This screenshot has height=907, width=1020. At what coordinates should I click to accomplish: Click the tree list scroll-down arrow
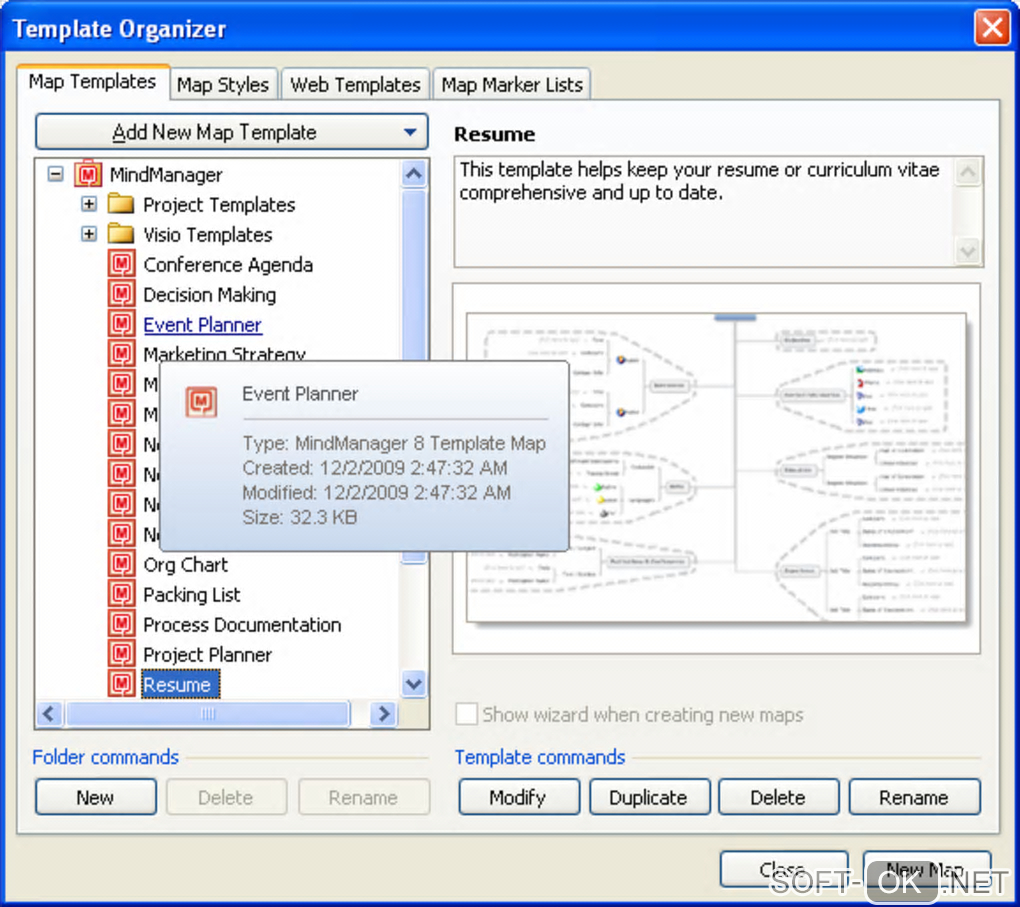click(x=414, y=684)
